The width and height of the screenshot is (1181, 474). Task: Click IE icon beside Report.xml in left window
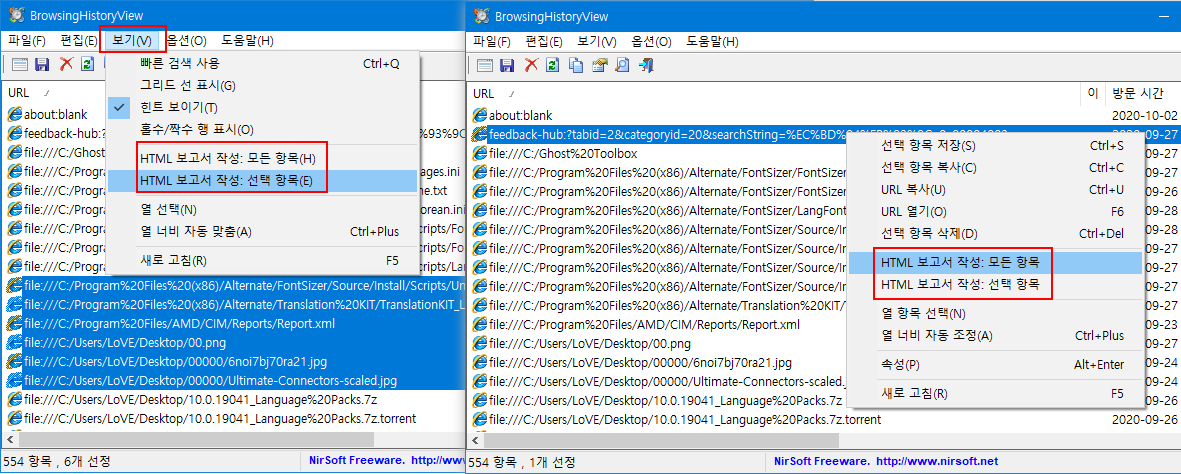(x=15, y=323)
